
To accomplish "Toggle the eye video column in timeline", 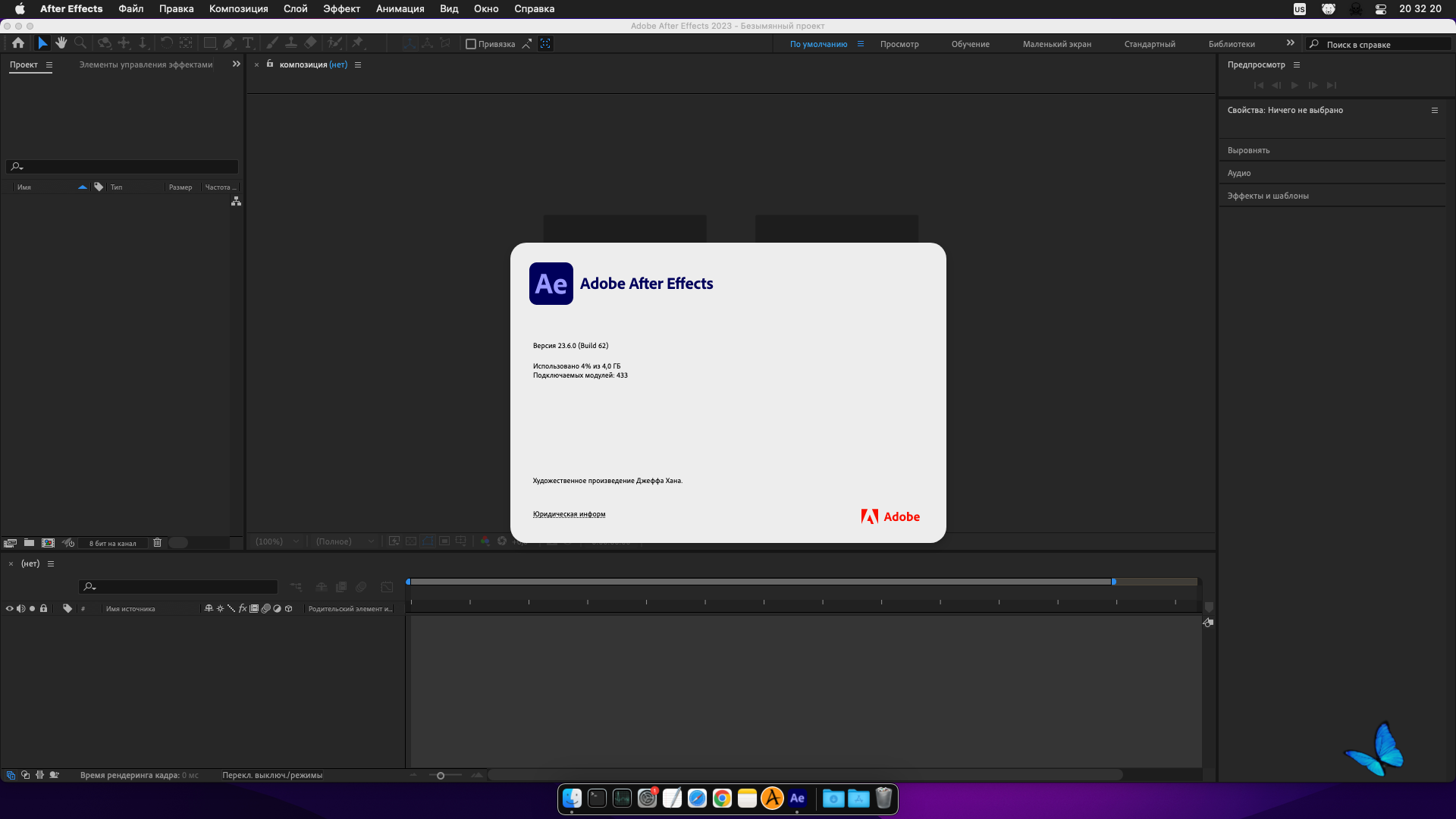I will click(x=10, y=609).
